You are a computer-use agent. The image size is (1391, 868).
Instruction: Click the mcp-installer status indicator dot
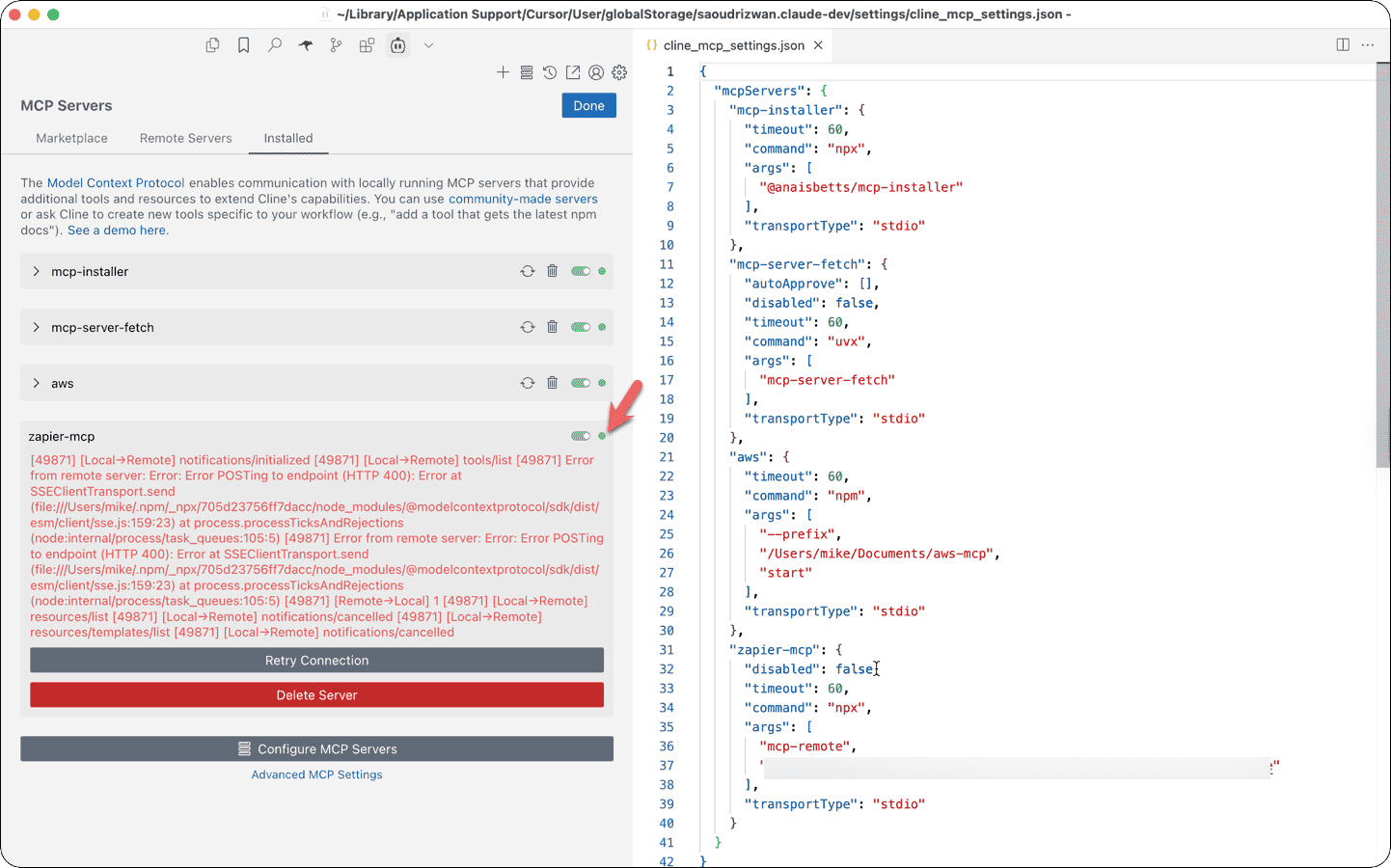click(602, 271)
